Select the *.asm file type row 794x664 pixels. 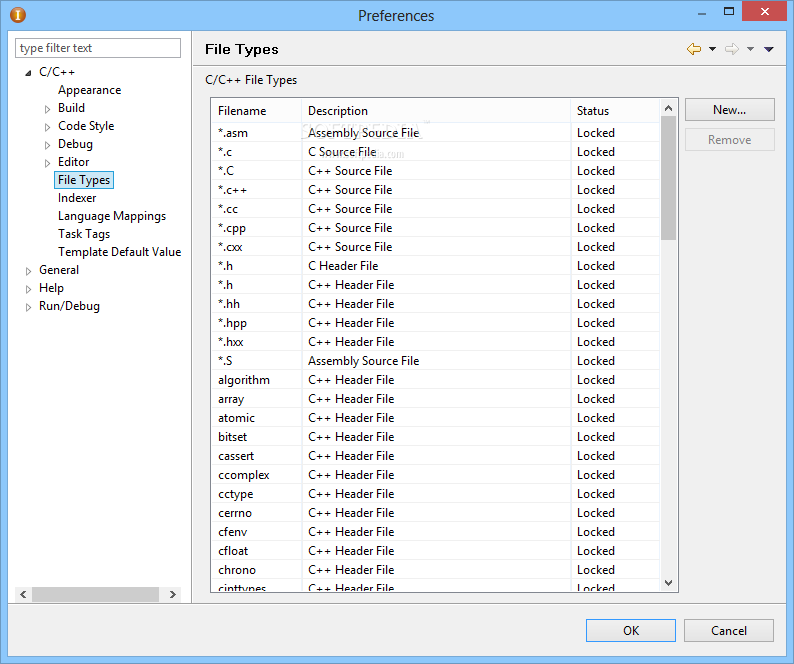pos(435,133)
